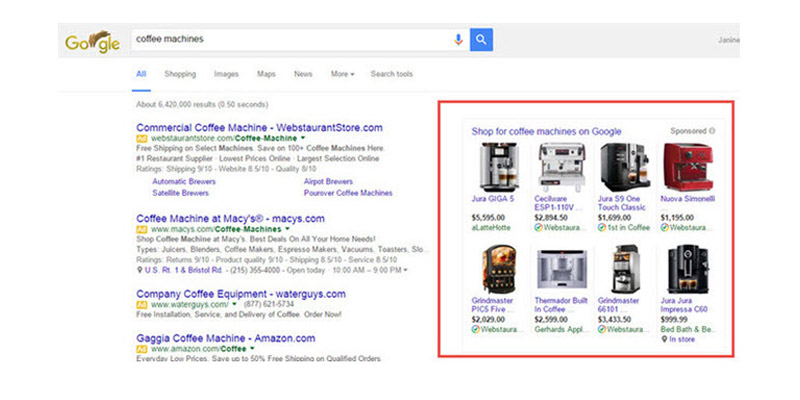Image resolution: width=800 pixels, height=400 pixels.
Task: Open Company Coffee Equipment - waterguys.com result
Action: [x=241, y=294]
